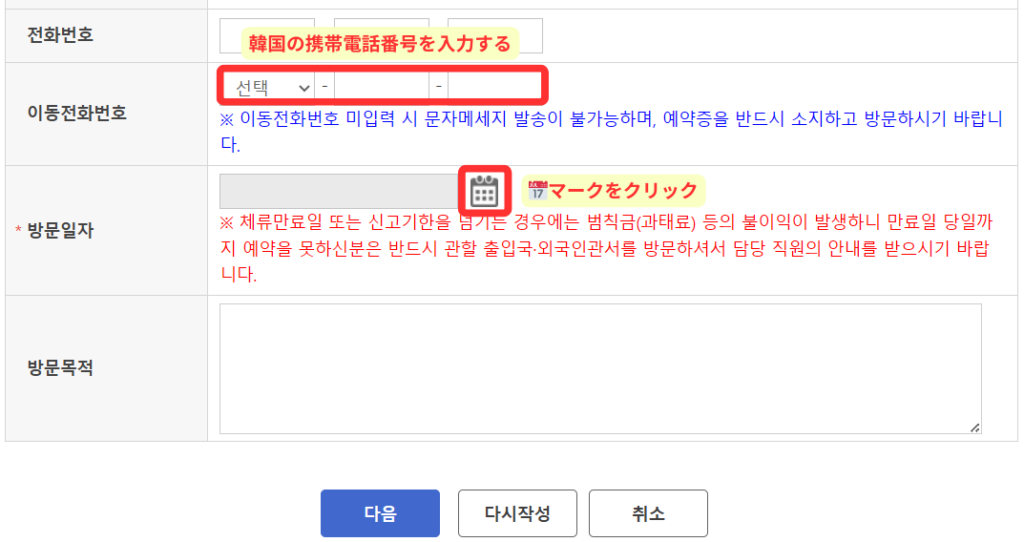Viewport: 1024px width, 542px height.
Task: Click the 방문일자 row label
Action: pyautogui.click(x=60, y=231)
